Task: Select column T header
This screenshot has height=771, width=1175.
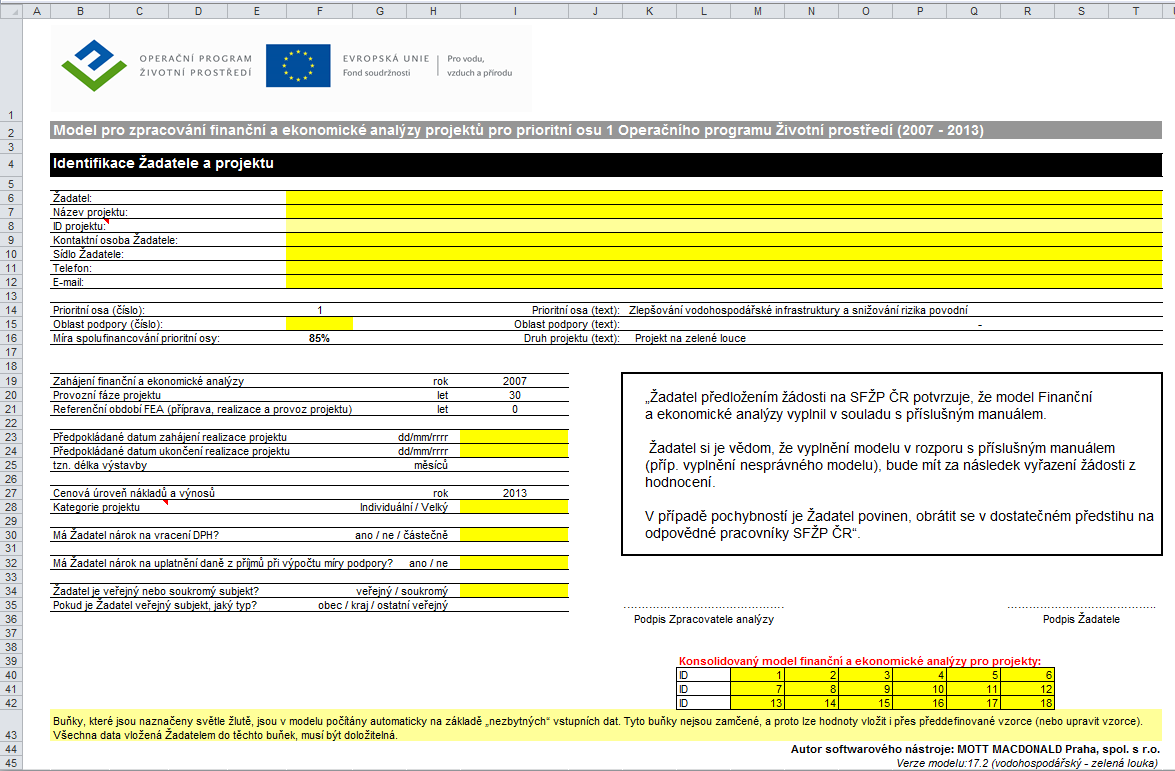Action: point(1135,11)
